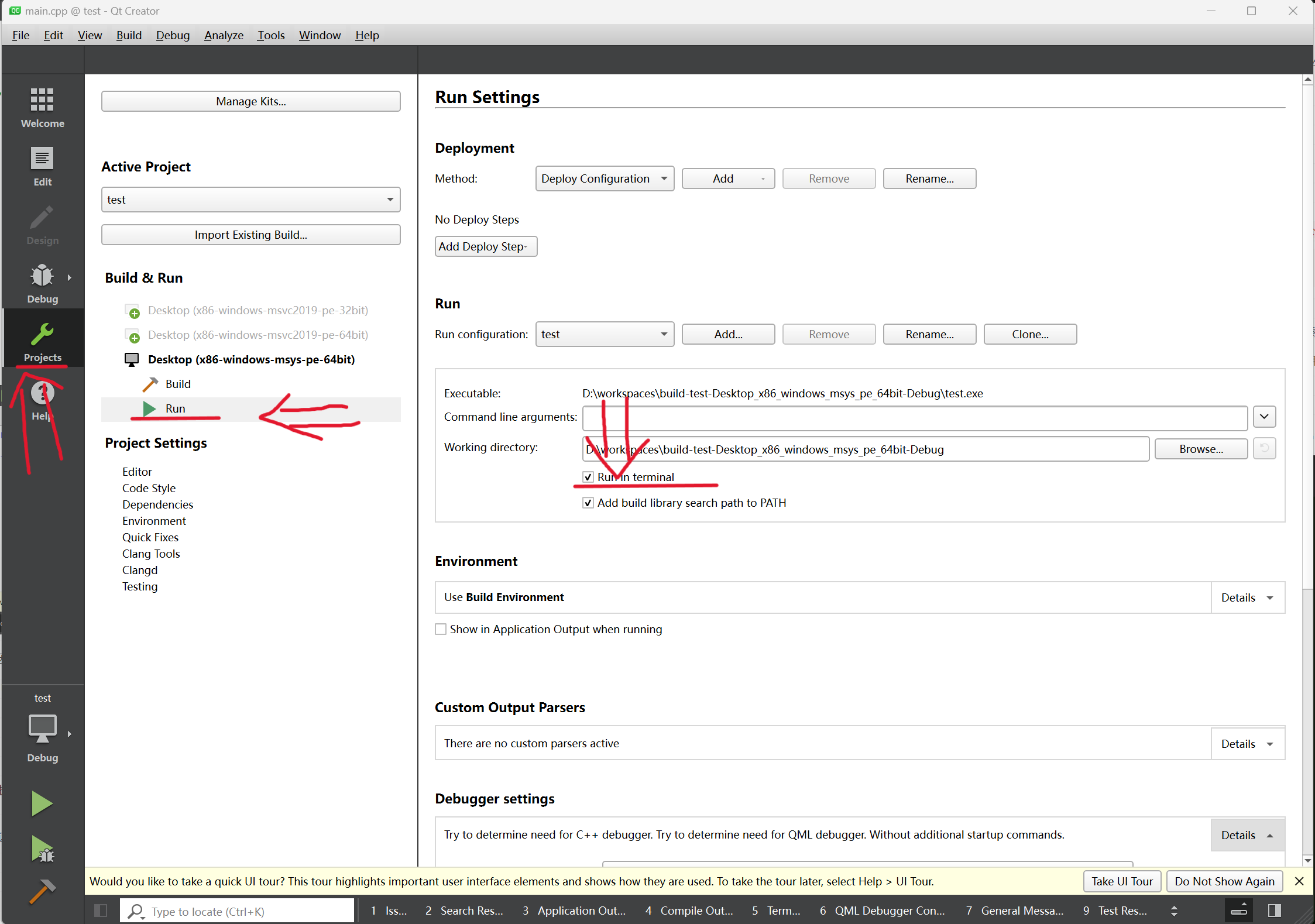This screenshot has height=924, width=1315.
Task: Click Manage Kits button
Action: click(250, 101)
